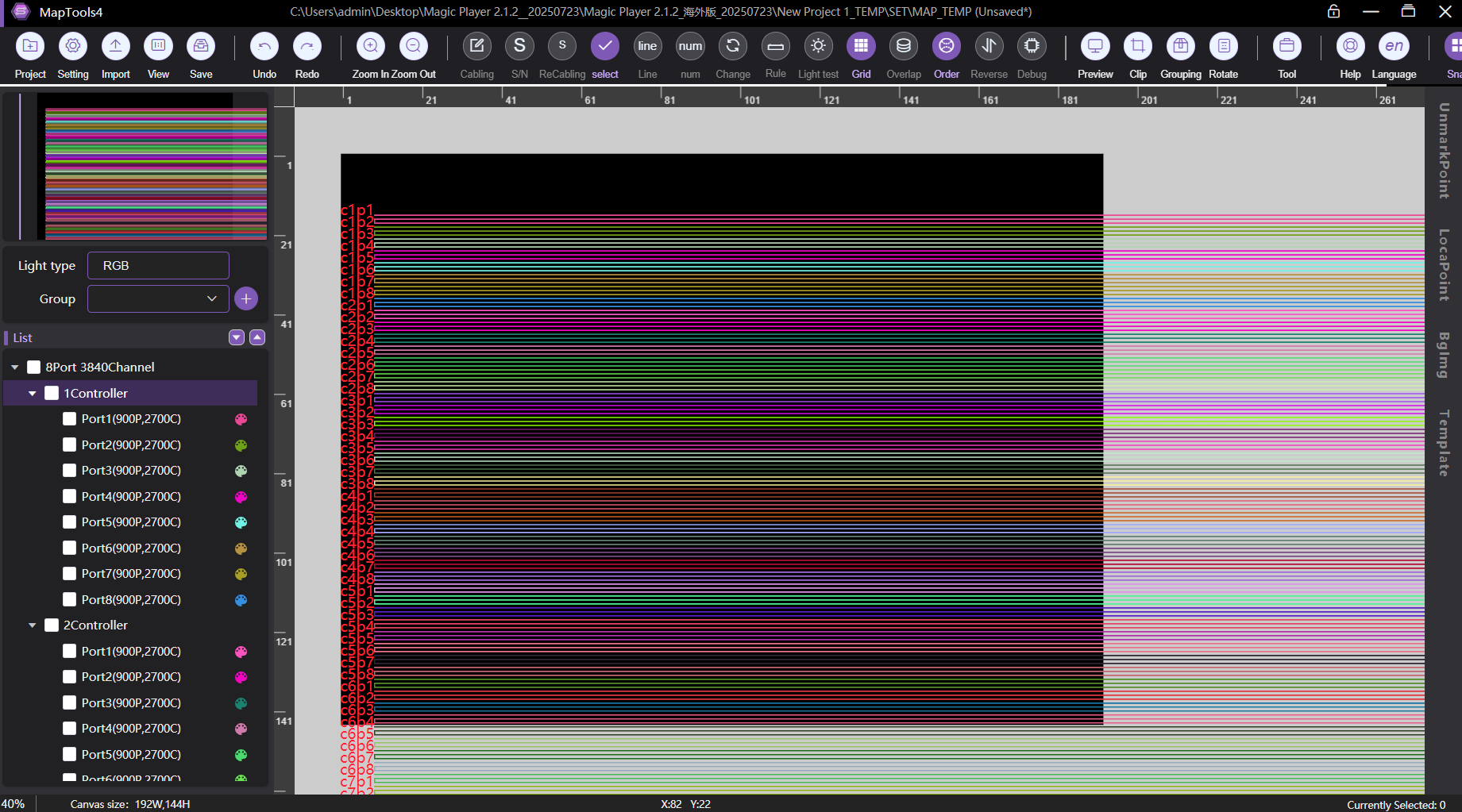Click the Light type RGB field
The image size is (1462, 812).
[158, 265]
